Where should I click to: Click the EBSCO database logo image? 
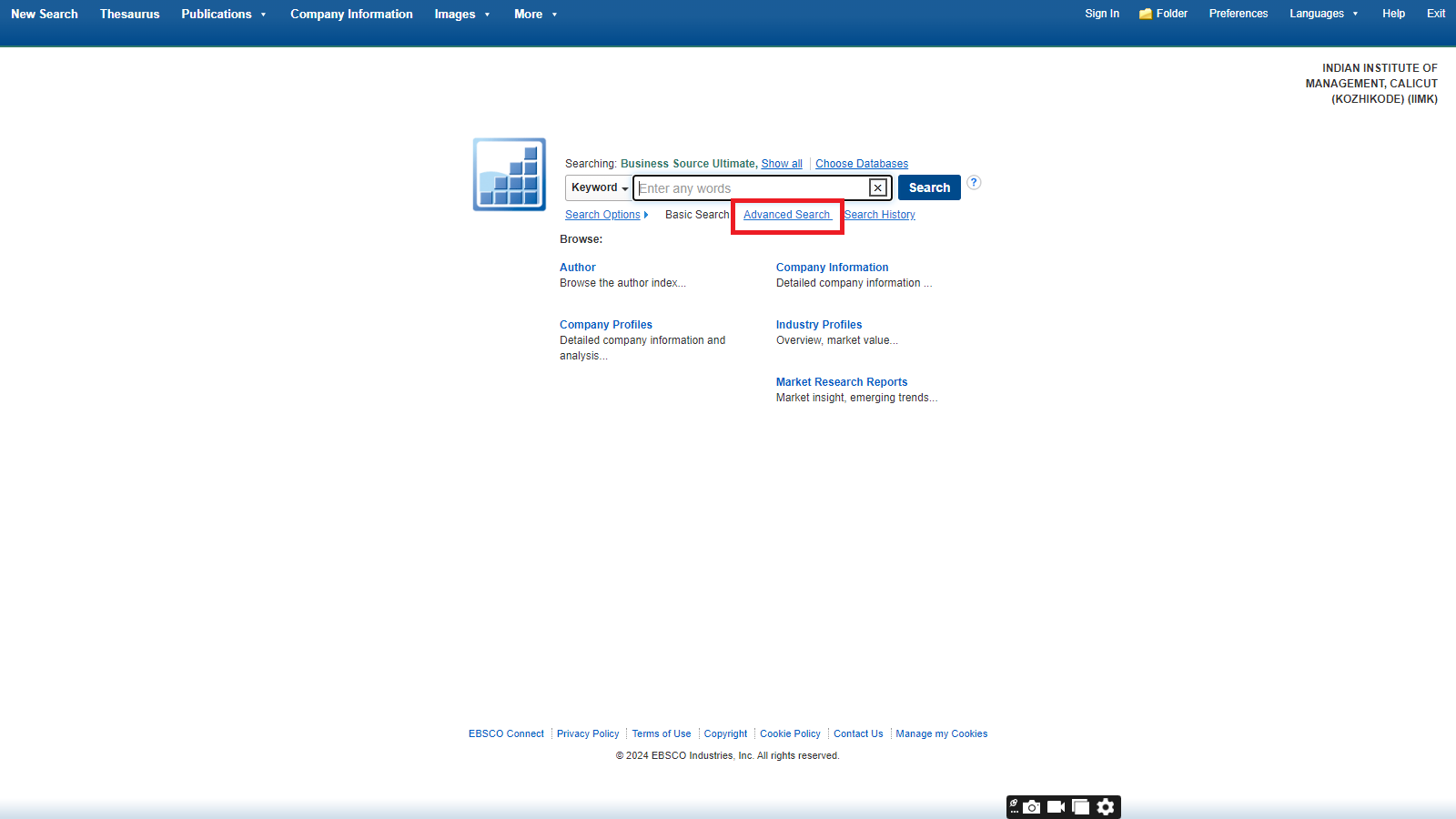509,175
